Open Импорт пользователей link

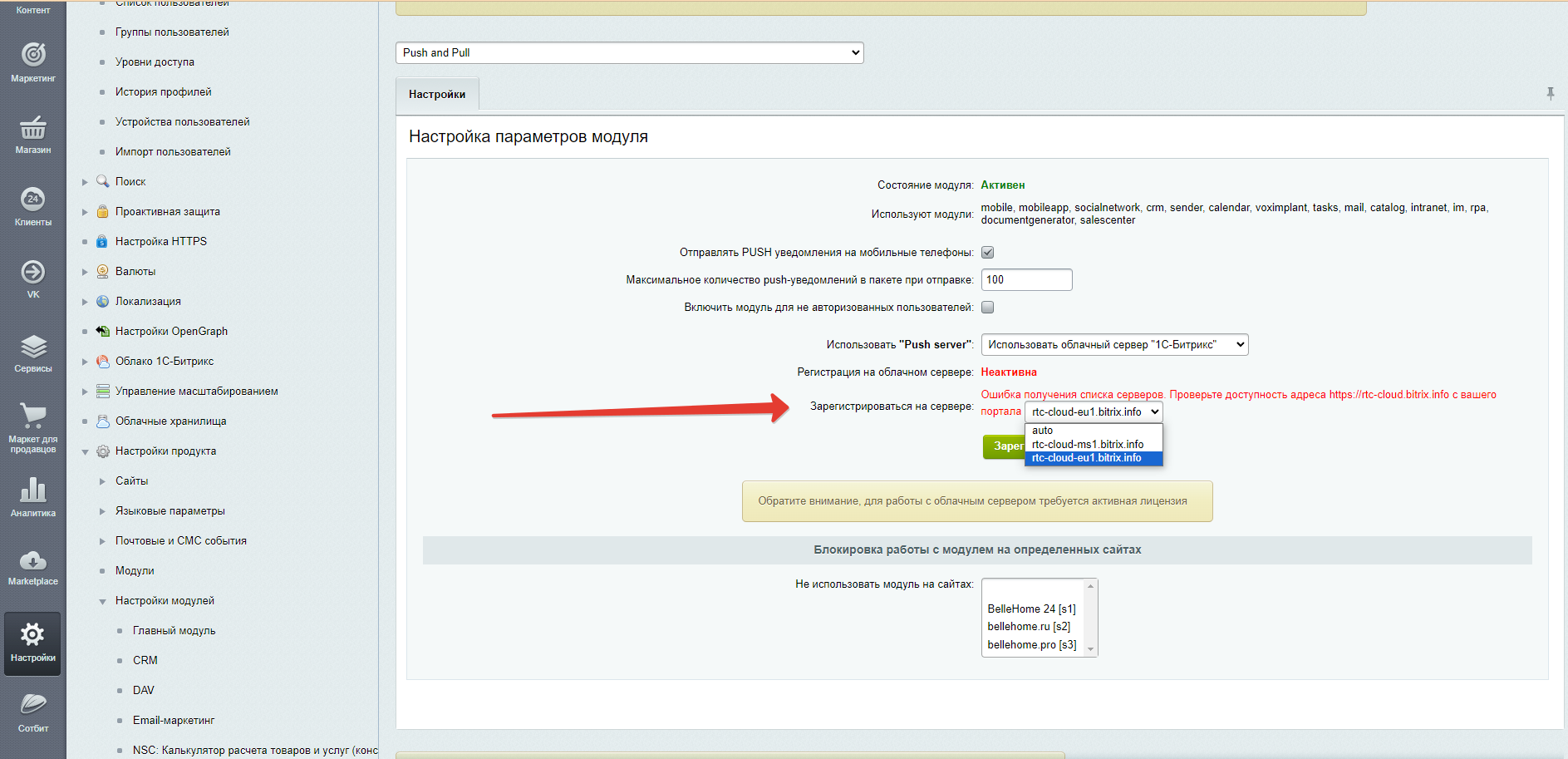point(173,151)
